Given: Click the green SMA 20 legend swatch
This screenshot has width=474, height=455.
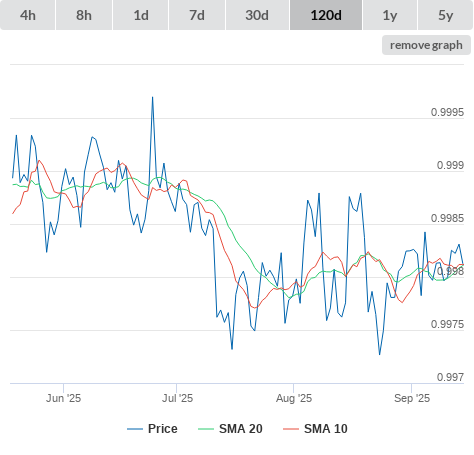Looking at the screenshot, I should point(206,429).
